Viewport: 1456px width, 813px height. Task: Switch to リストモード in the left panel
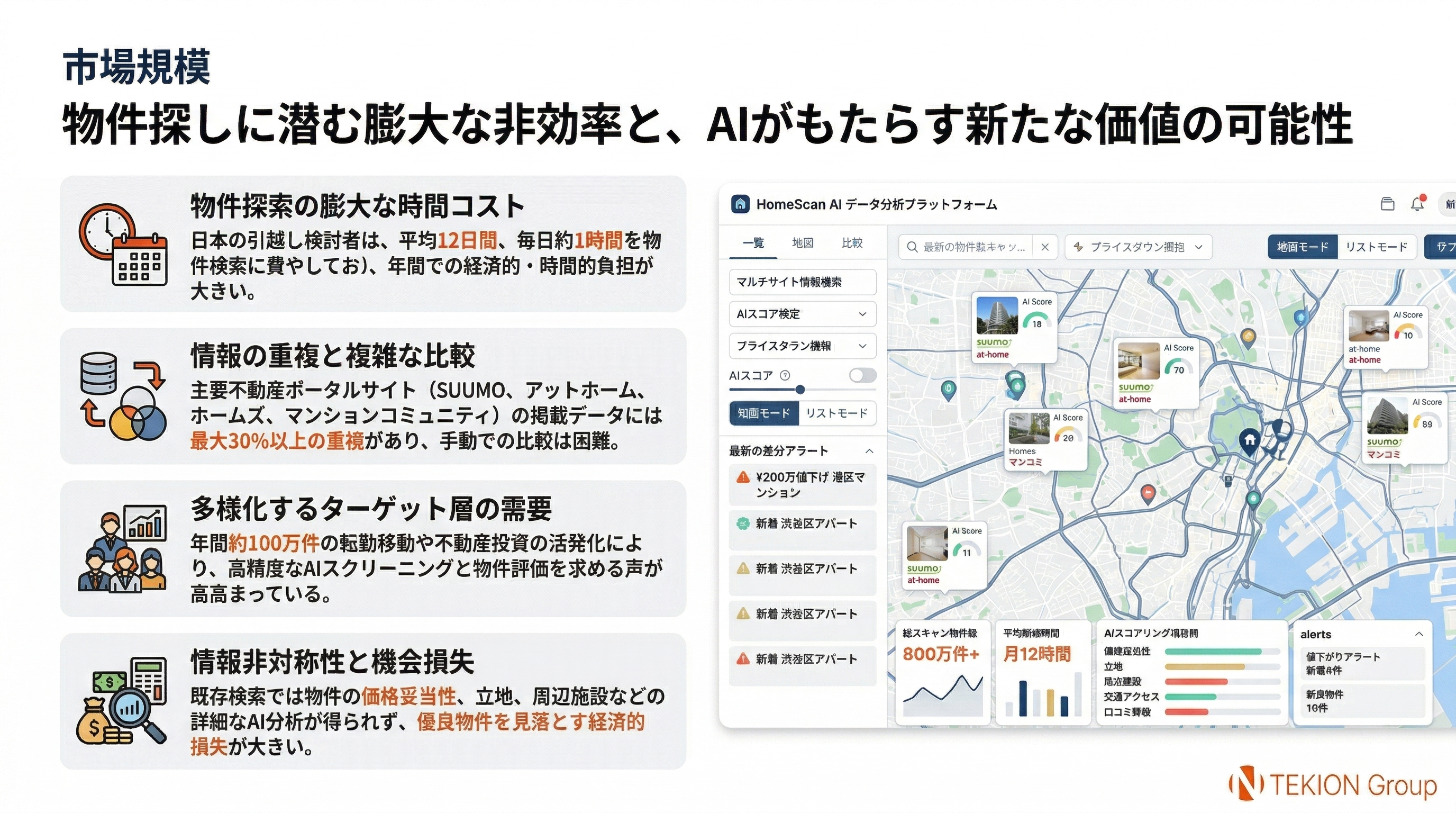[838, 413]
